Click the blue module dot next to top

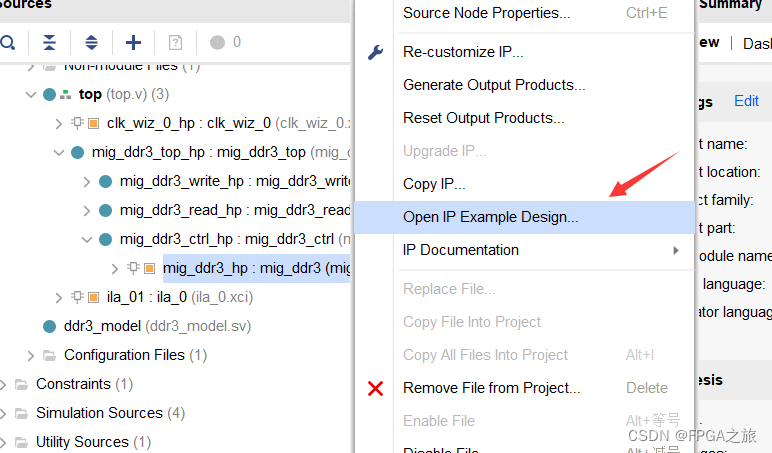point(49,94)
